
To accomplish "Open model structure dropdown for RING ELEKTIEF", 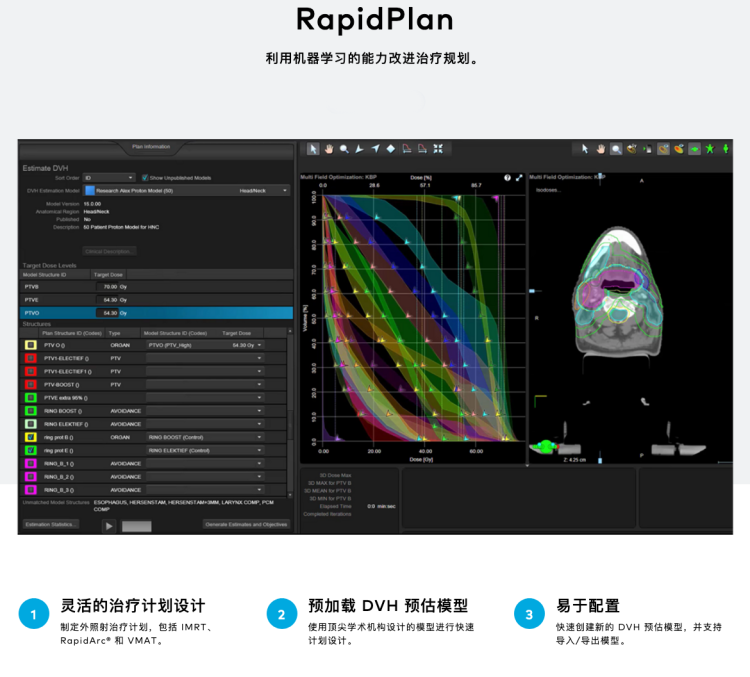I will point(205,424).
